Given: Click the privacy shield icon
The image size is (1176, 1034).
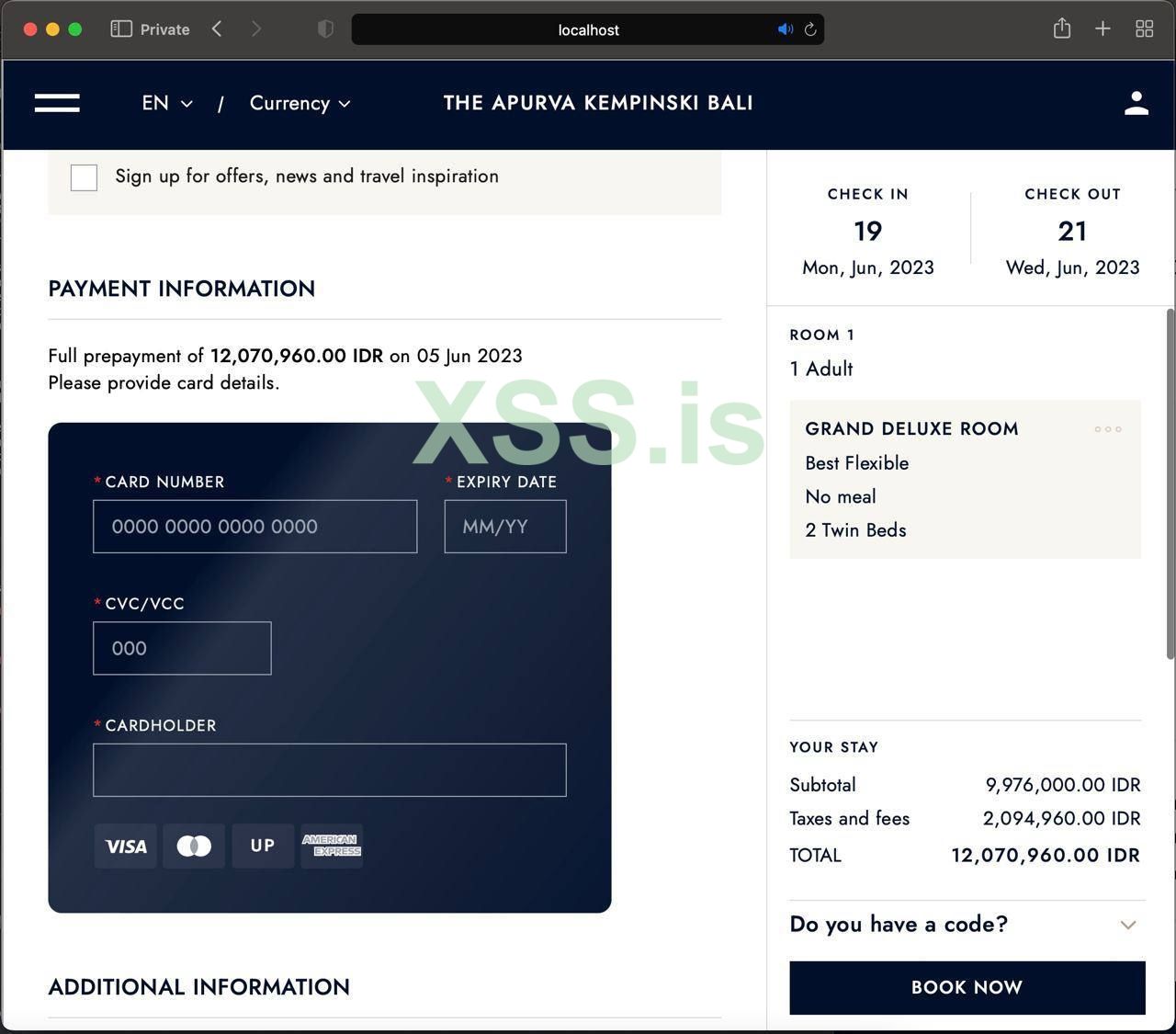Looking at the screenshot, I should point(325,29).
